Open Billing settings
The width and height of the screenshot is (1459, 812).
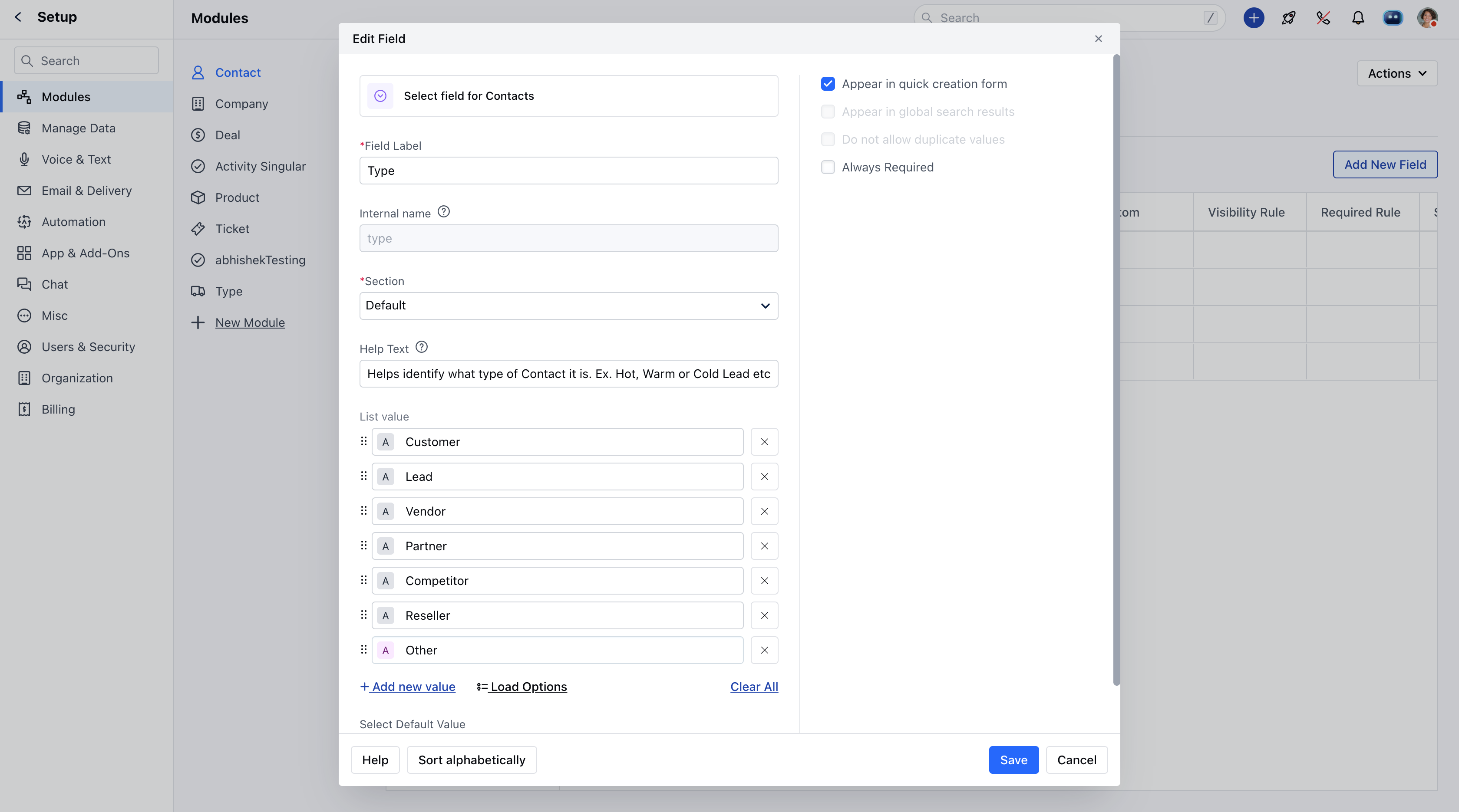[x=87, y=409]
